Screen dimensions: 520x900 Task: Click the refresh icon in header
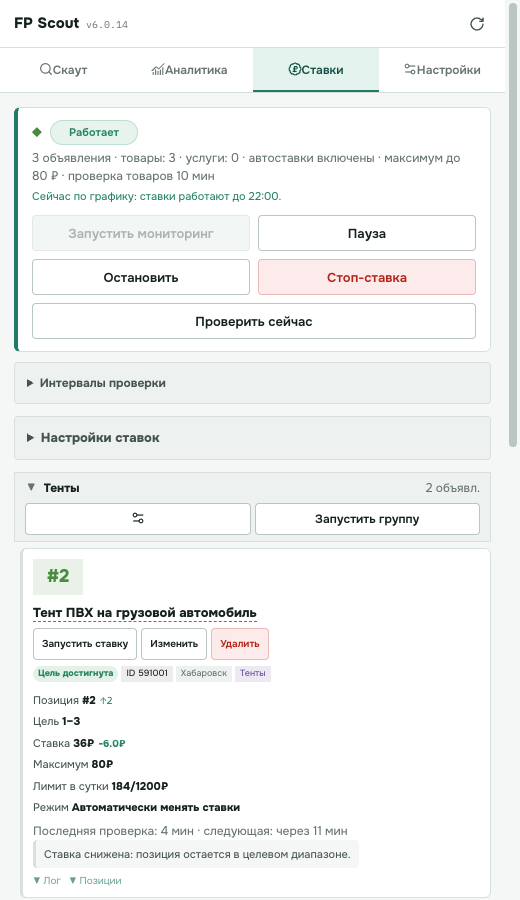click(477, 24)
